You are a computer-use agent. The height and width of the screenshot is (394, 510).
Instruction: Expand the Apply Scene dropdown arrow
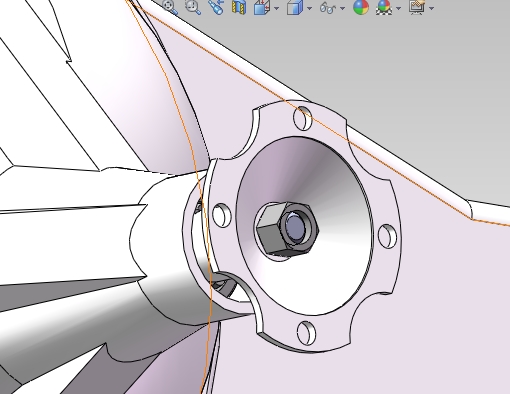(x=399, y=8)
